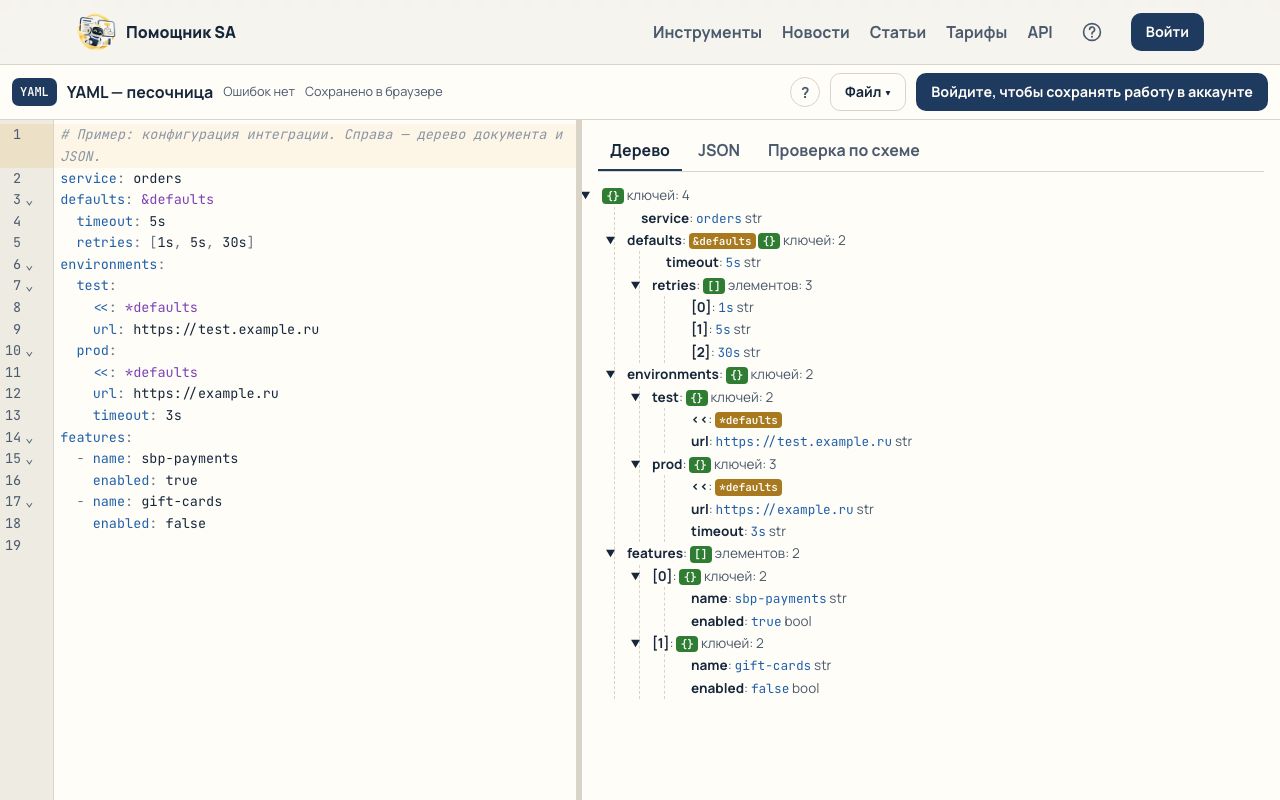Click editor line with url: https://example.ru
1280x800 pixels.
(x=315, y=393)
